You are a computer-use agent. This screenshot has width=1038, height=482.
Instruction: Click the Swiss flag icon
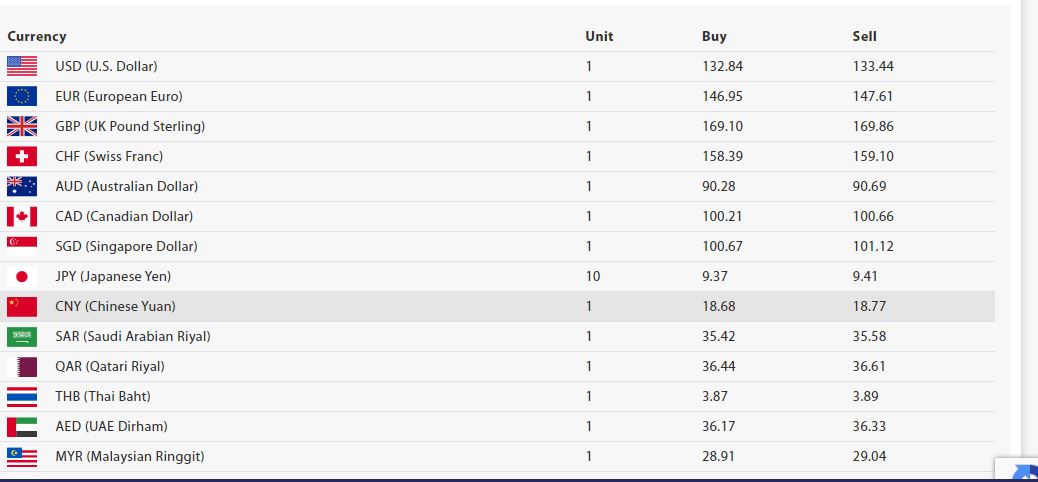coord(22,156)
